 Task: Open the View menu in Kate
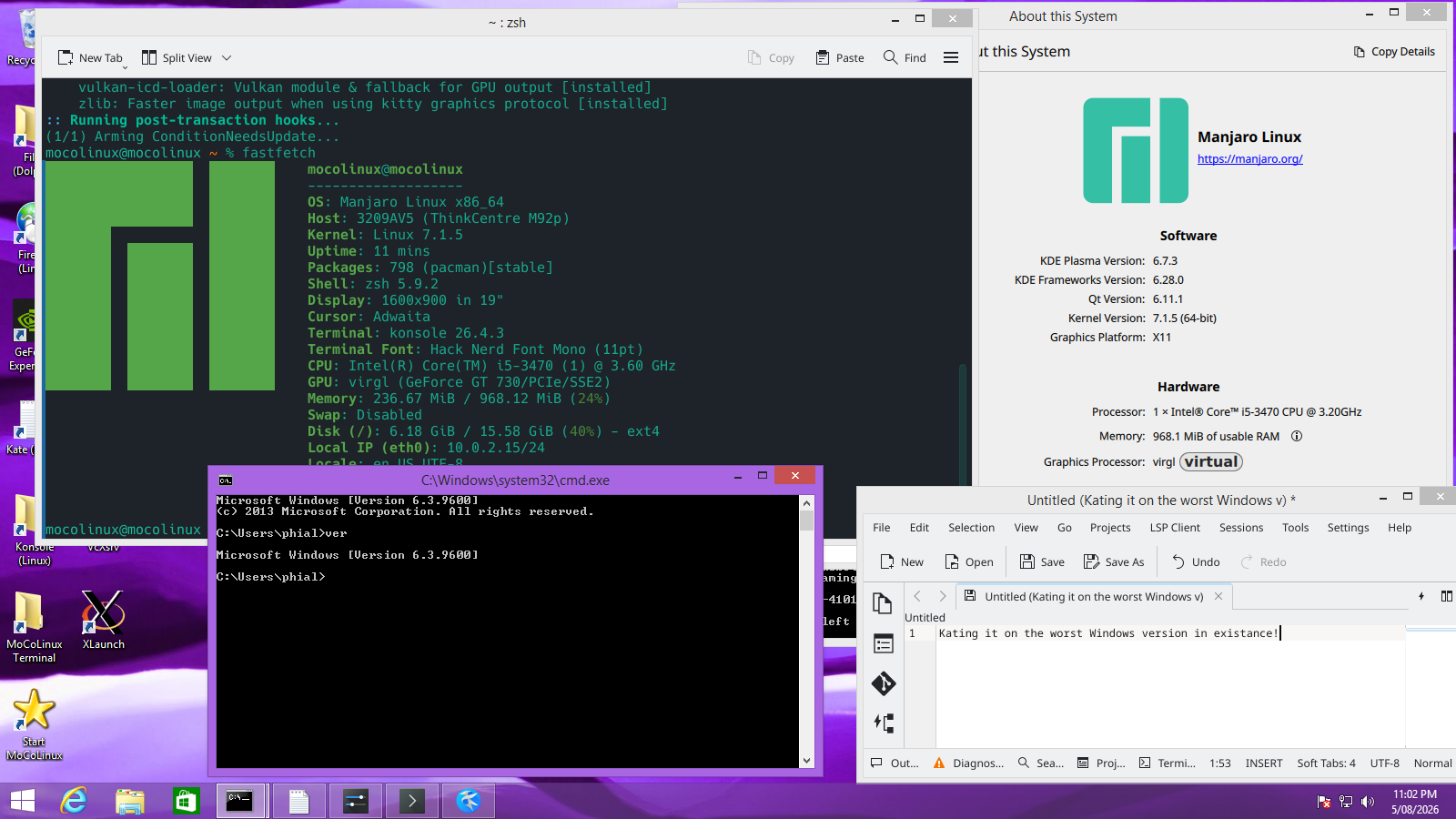[x=1026, y=528]
